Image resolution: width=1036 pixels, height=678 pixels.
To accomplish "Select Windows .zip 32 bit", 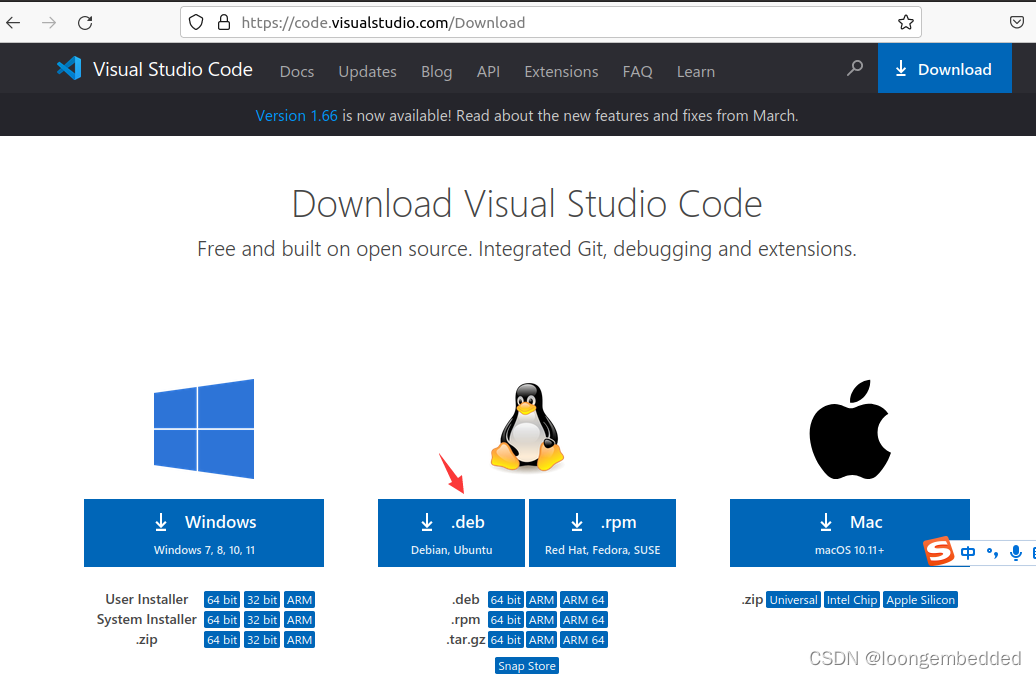I will click(x=262, y=640).
